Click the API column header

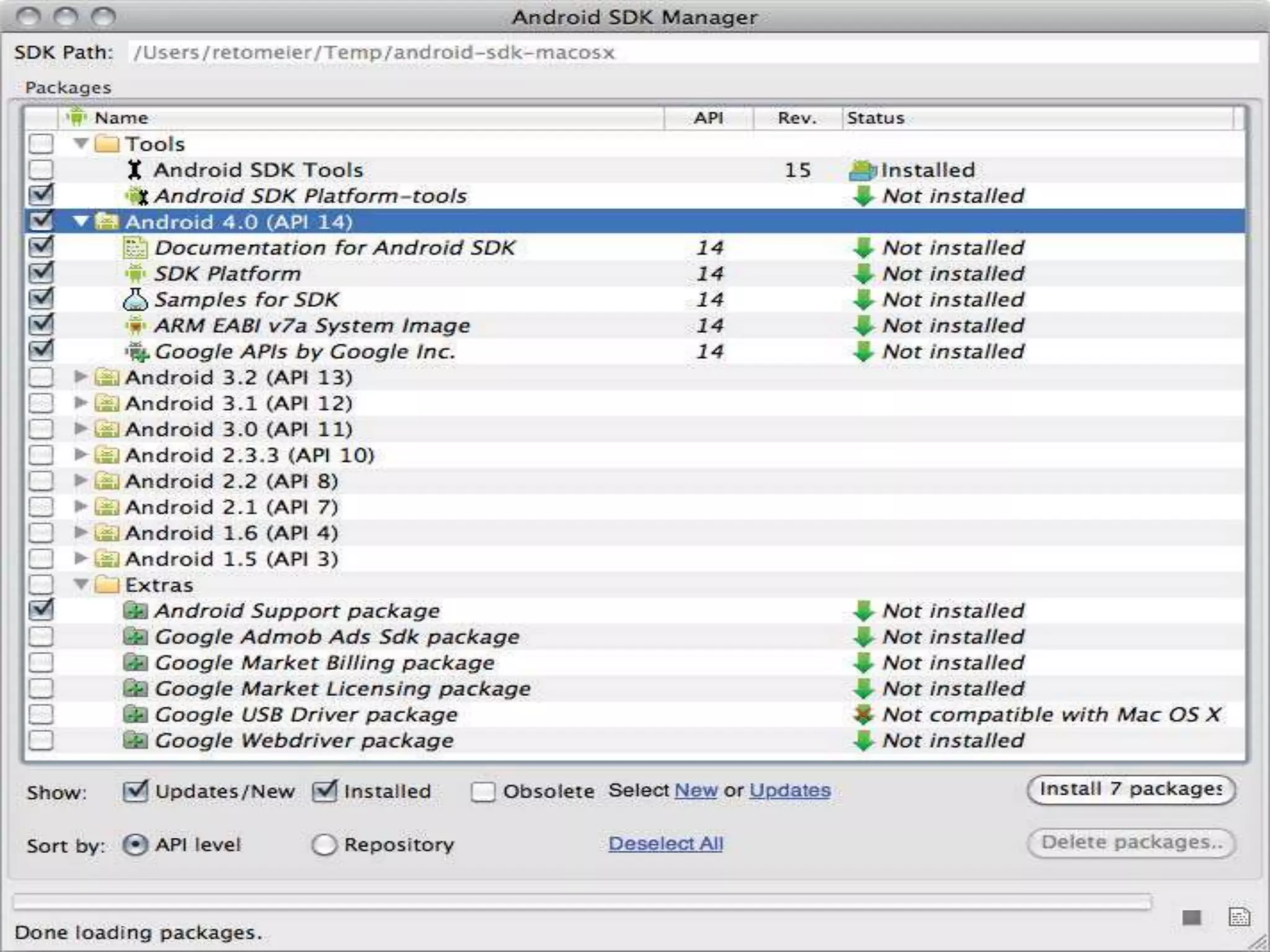[x=709, y=118]
